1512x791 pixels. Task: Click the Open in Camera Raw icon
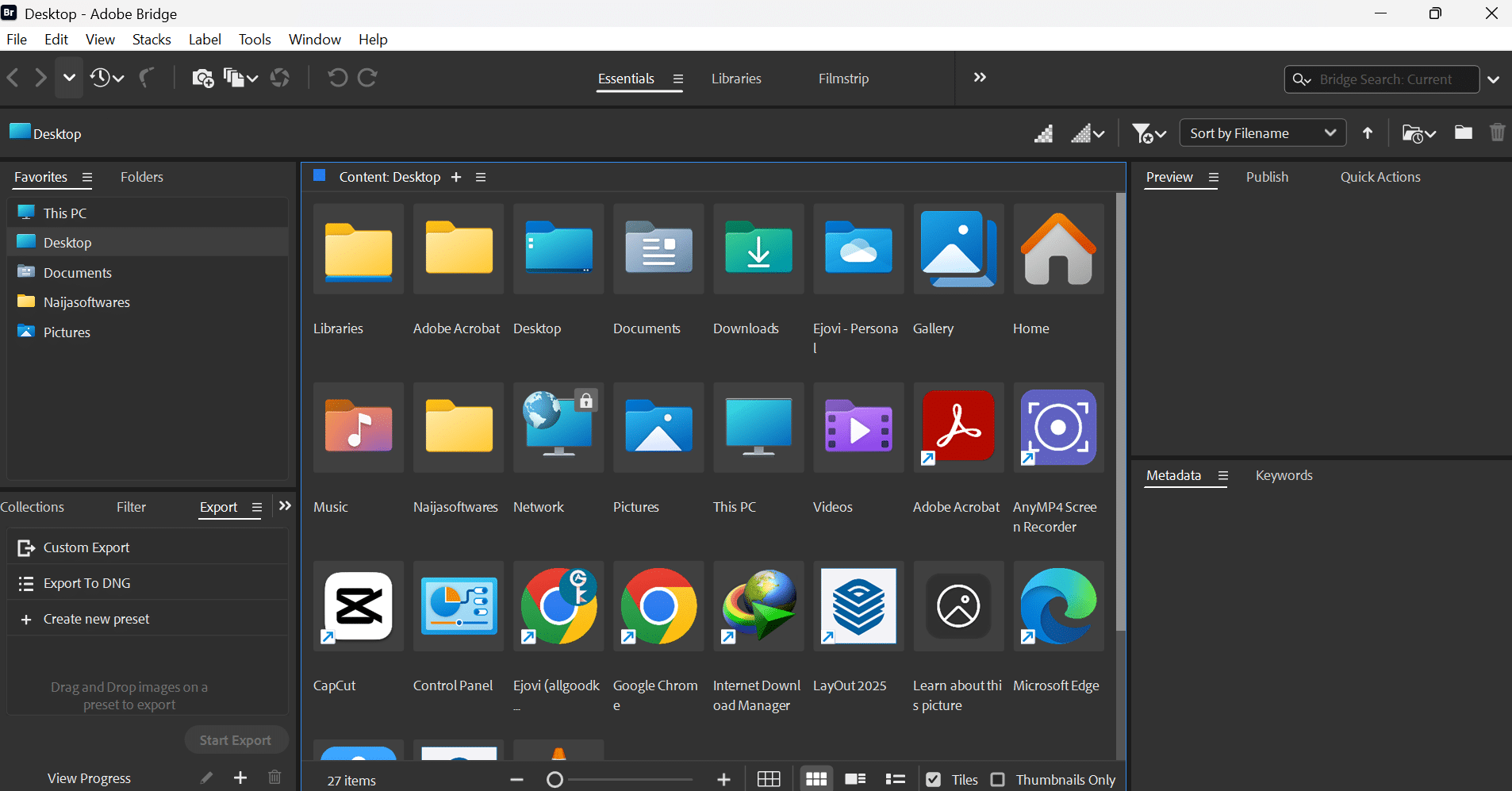tap(279, 78)
